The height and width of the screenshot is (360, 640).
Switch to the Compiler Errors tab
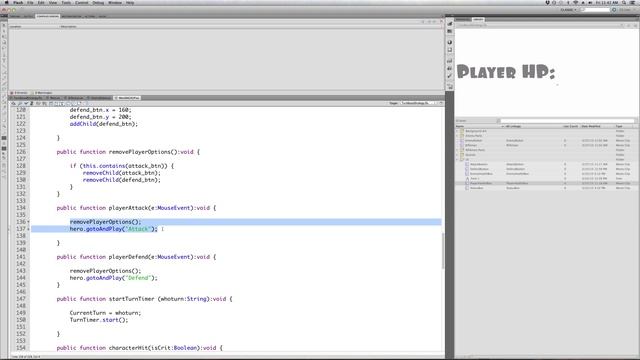(47, 16)
